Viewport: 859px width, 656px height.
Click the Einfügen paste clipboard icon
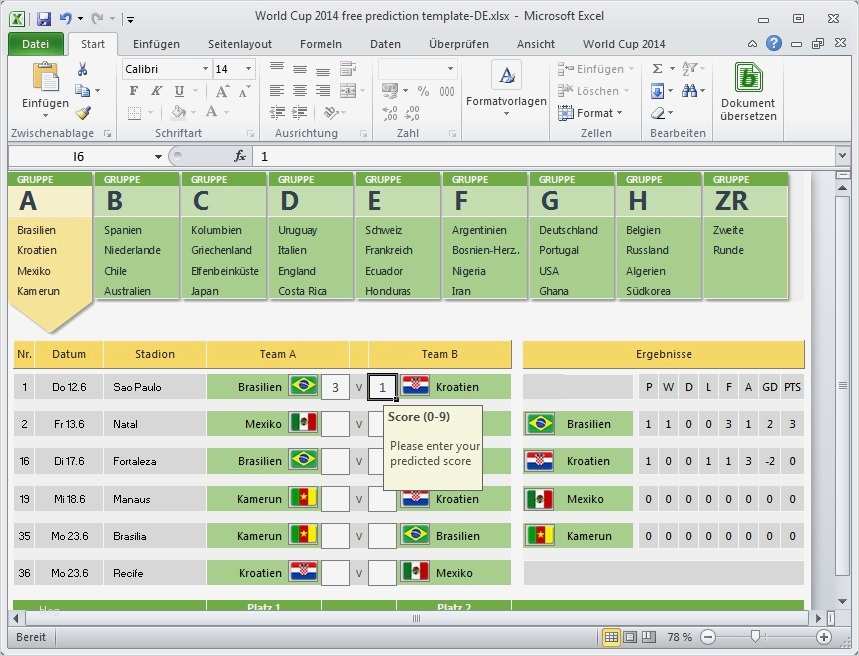[x=45, y=77]
